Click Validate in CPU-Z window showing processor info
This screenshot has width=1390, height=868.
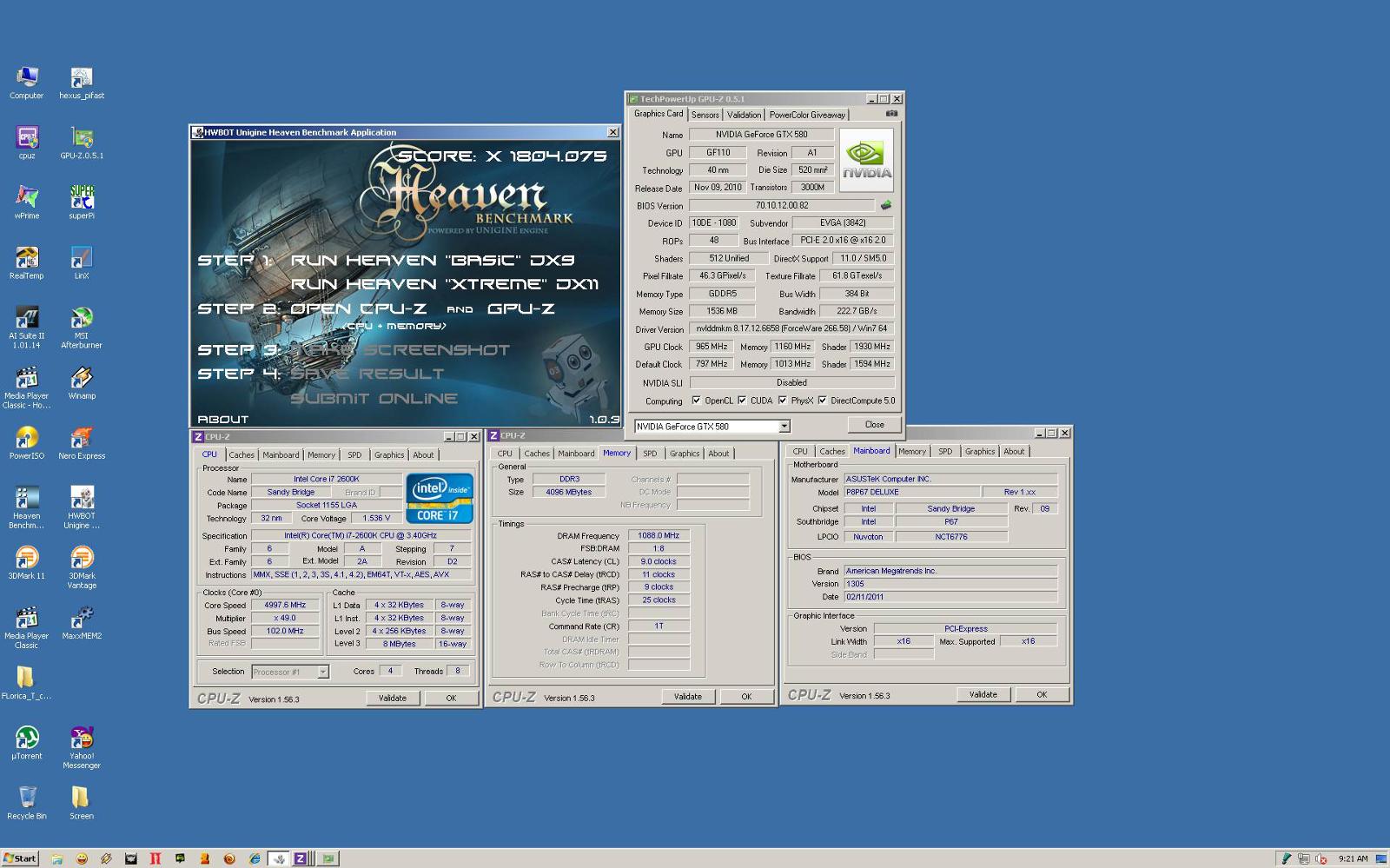393,698
